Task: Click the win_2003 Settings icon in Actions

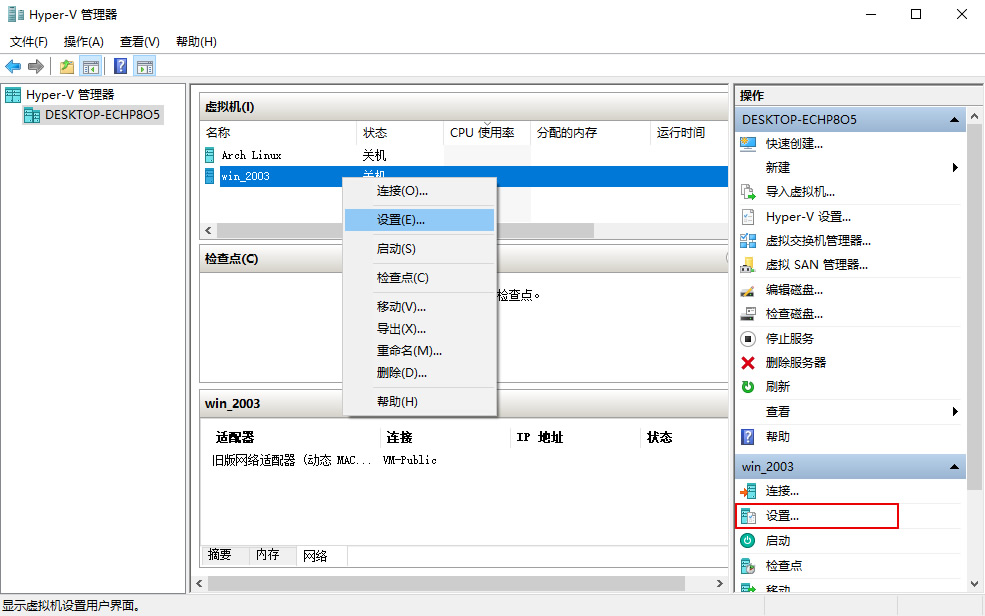Action: [748, 516]
